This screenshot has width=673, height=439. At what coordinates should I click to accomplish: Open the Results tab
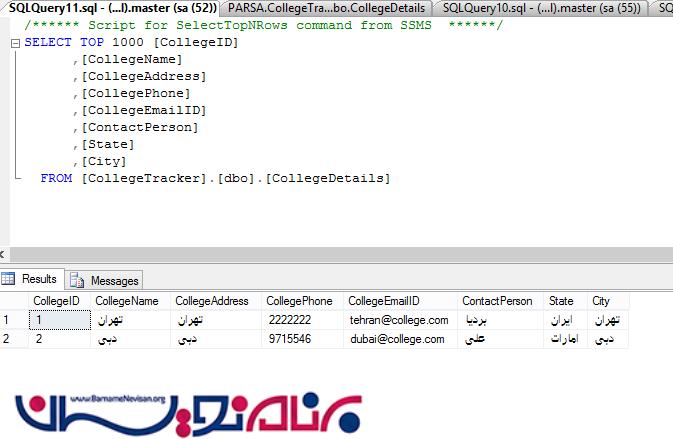[x=32, y=279]
